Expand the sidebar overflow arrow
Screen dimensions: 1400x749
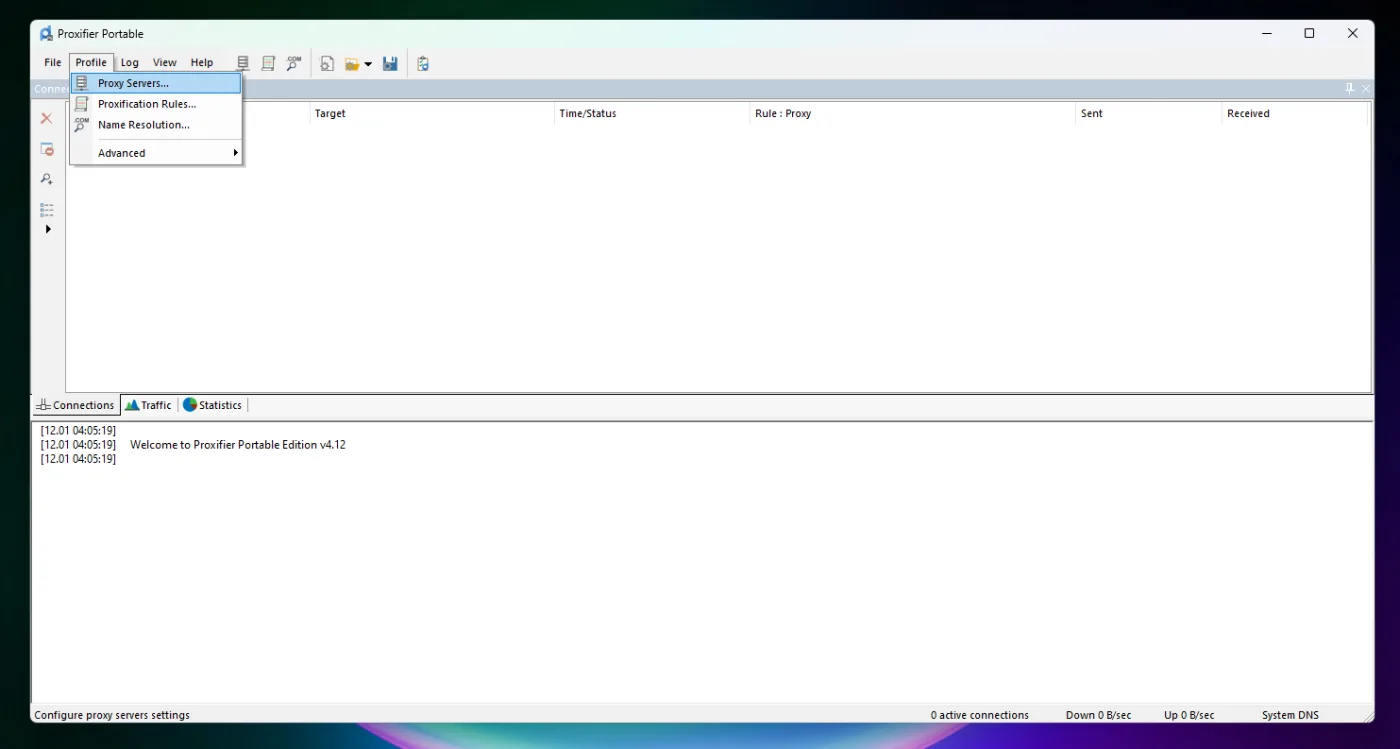click(47, 229)
